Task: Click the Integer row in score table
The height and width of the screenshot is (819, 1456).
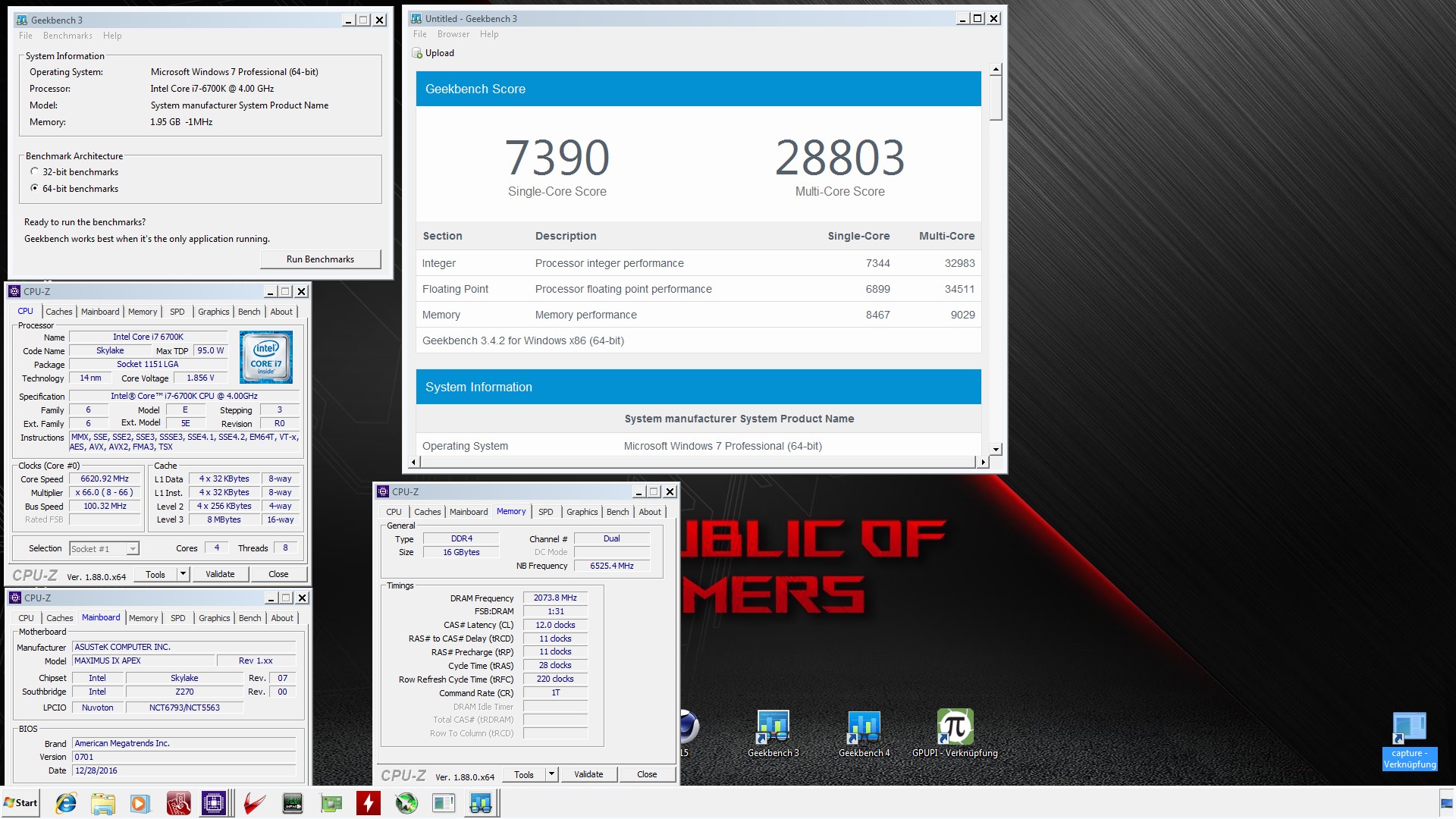Action: pyautogui.click(x=698, y=263)
